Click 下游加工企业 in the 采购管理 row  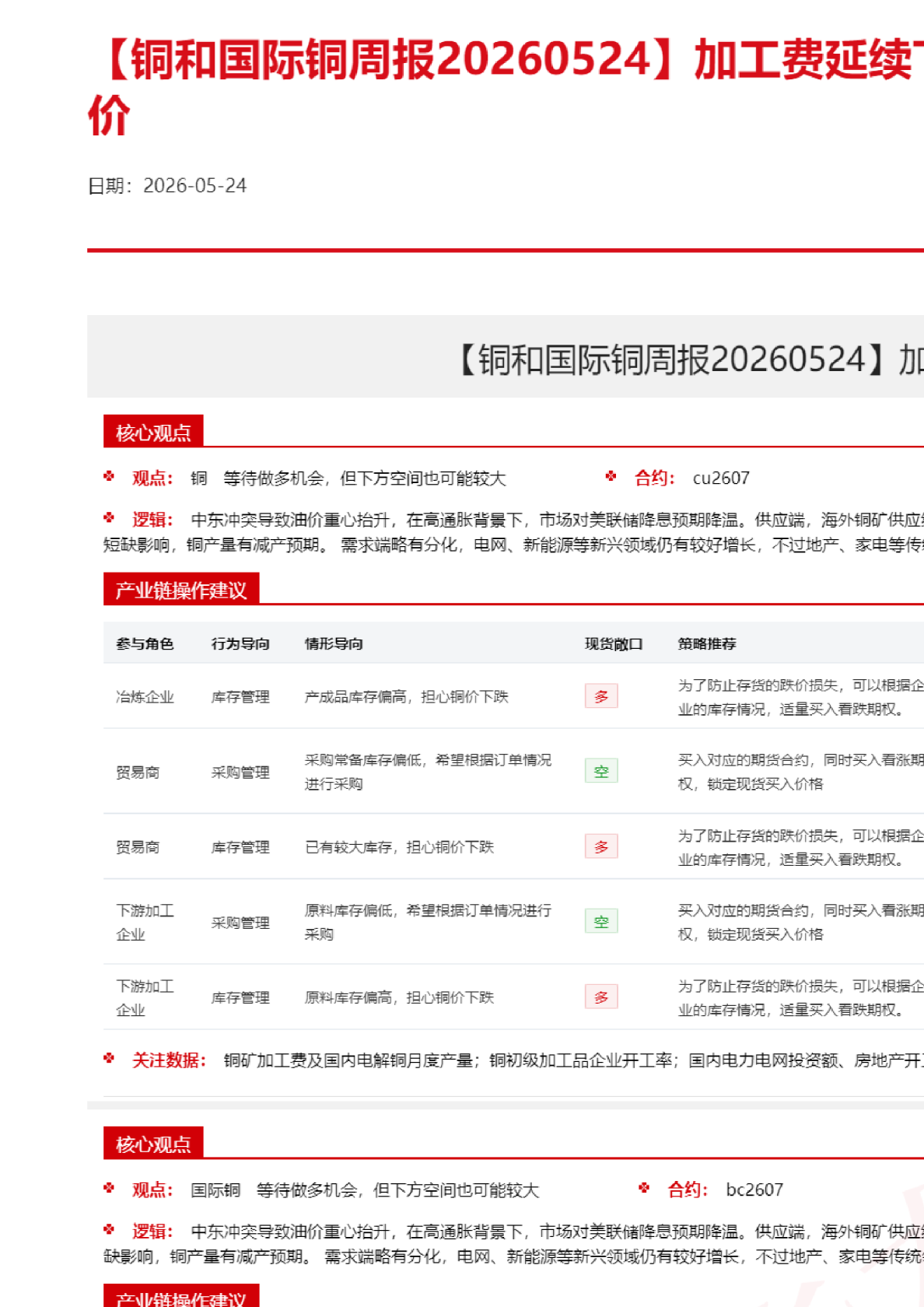coord(145,922)
